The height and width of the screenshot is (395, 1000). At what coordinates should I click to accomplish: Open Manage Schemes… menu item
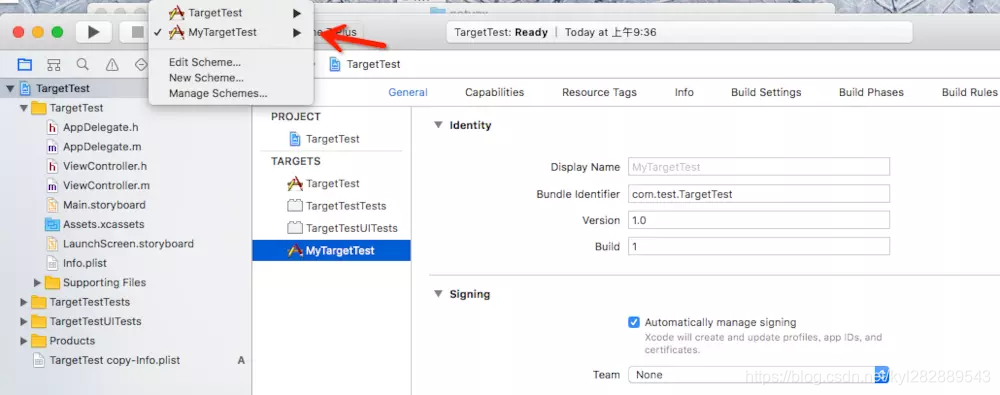click(x=218, y=93)
